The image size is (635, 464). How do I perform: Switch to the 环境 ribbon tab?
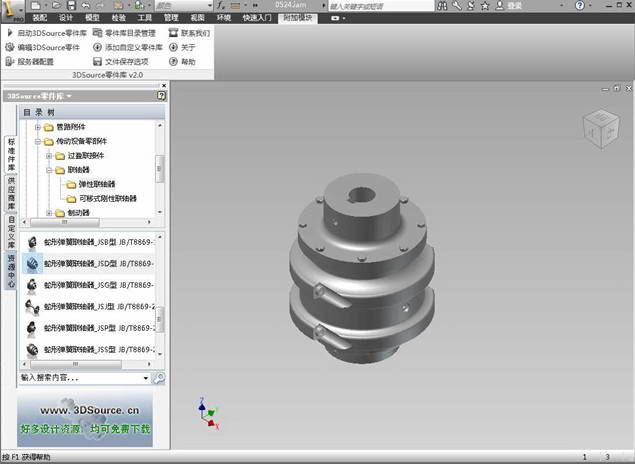tap(224, 18)
